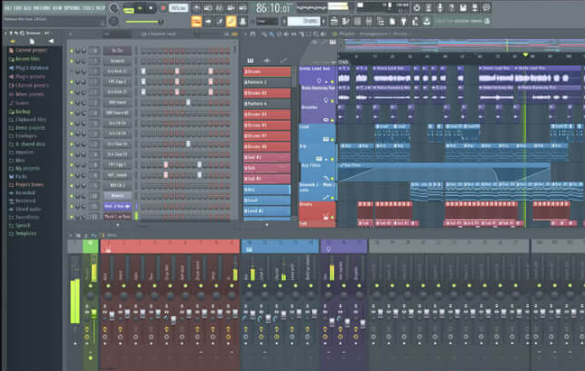Toggle the metronome icon
Image resolution: width=585 pixels, height=371 pixels.
pos(196,8)
